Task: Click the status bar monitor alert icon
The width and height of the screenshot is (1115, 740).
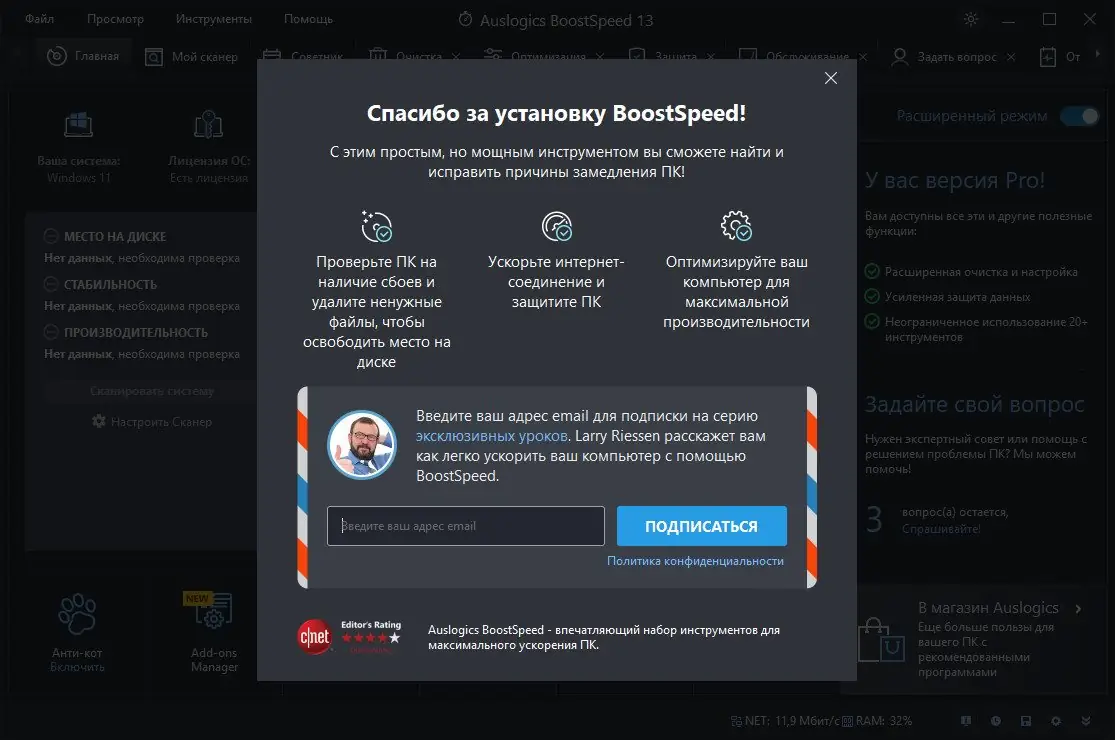Action: point(966,721)
